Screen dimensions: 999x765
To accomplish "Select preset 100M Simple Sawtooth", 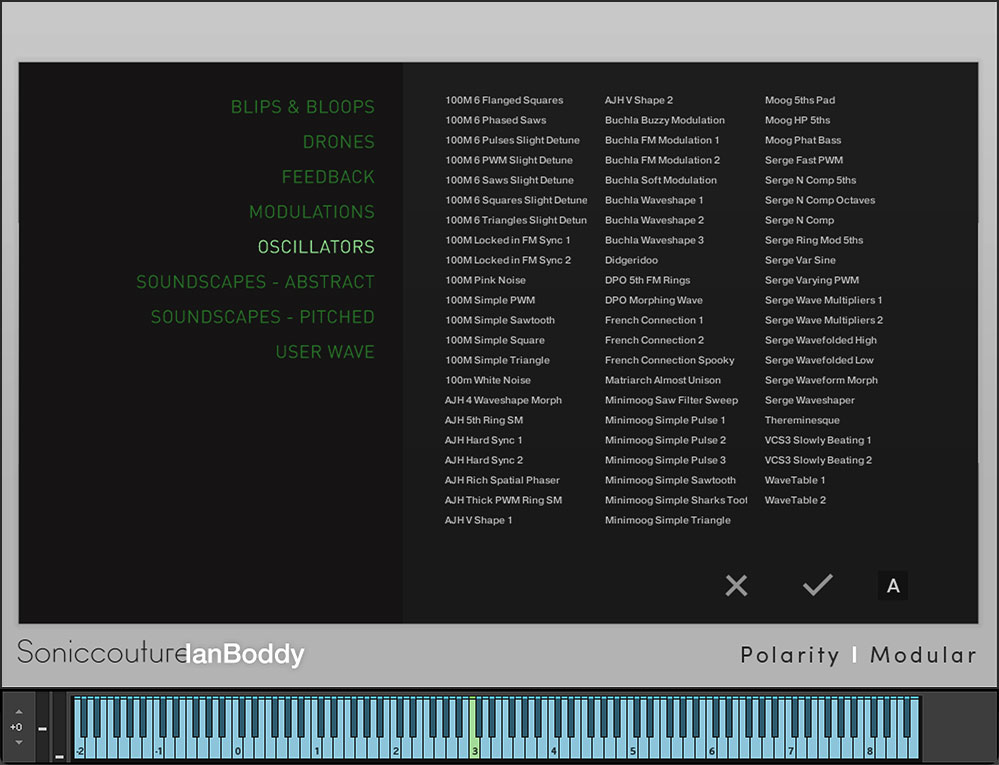I will [500, 320].
